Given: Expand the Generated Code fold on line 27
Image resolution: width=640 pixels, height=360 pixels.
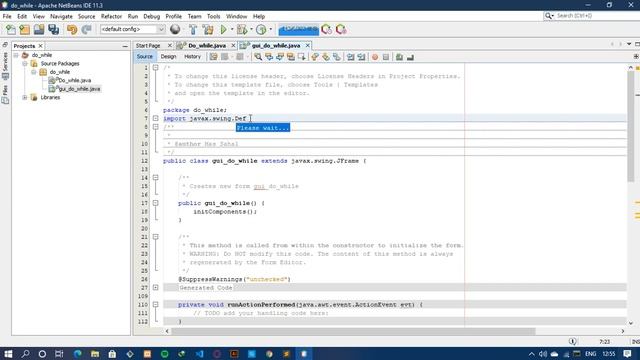Looking at the screenshot, I should tap(156, 288).
